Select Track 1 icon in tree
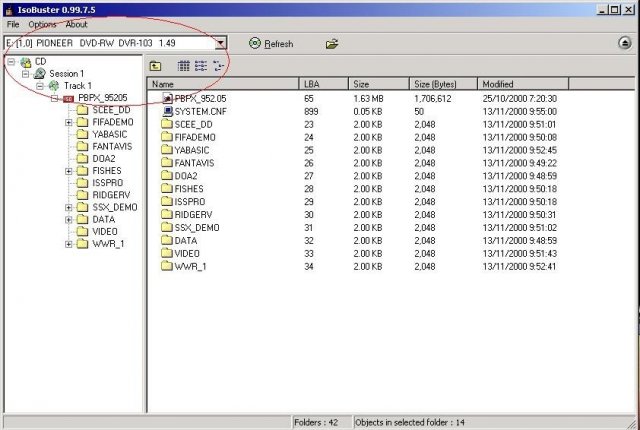The width and height of the screenshot is (640, 430). click(54, 86)
